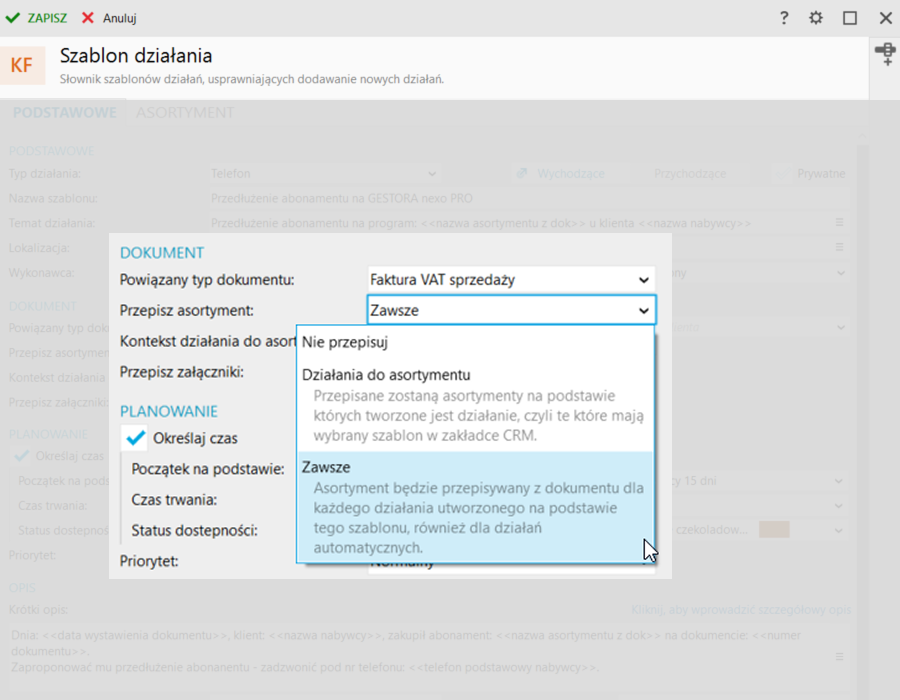This screenshot has width=900, height=700.
Task: Open help with the question mark icon
Action: click(x=784, y=18)
